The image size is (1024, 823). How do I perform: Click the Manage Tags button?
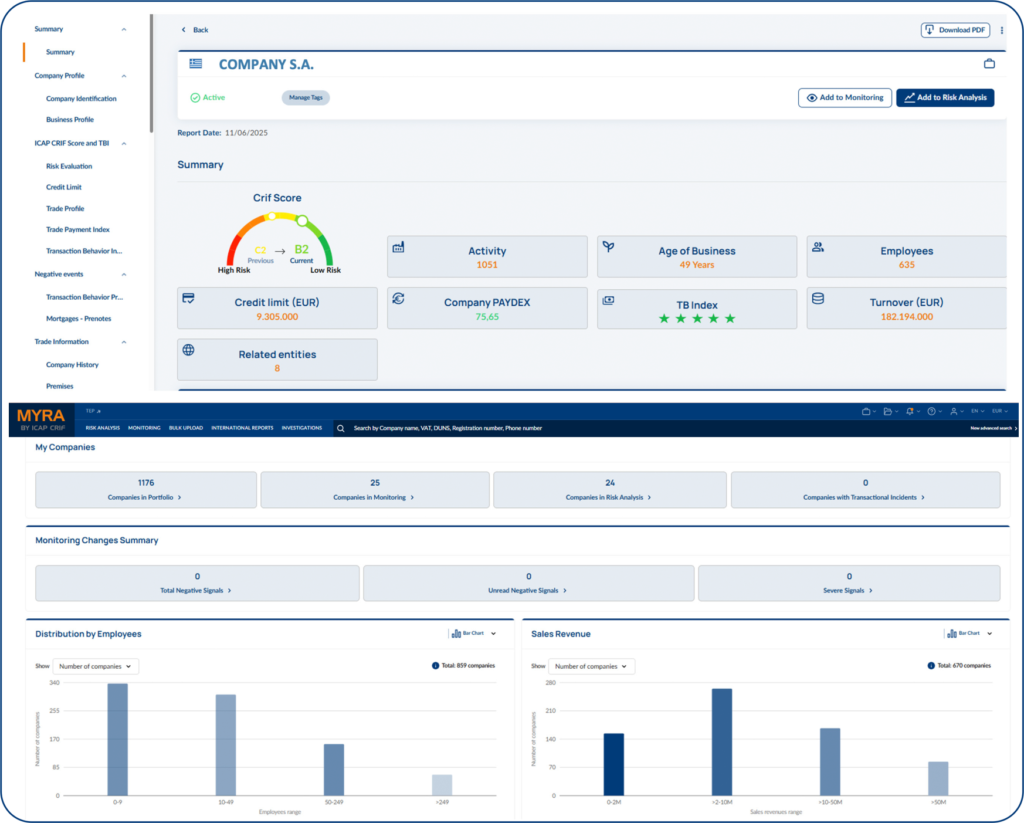(305, 98)
